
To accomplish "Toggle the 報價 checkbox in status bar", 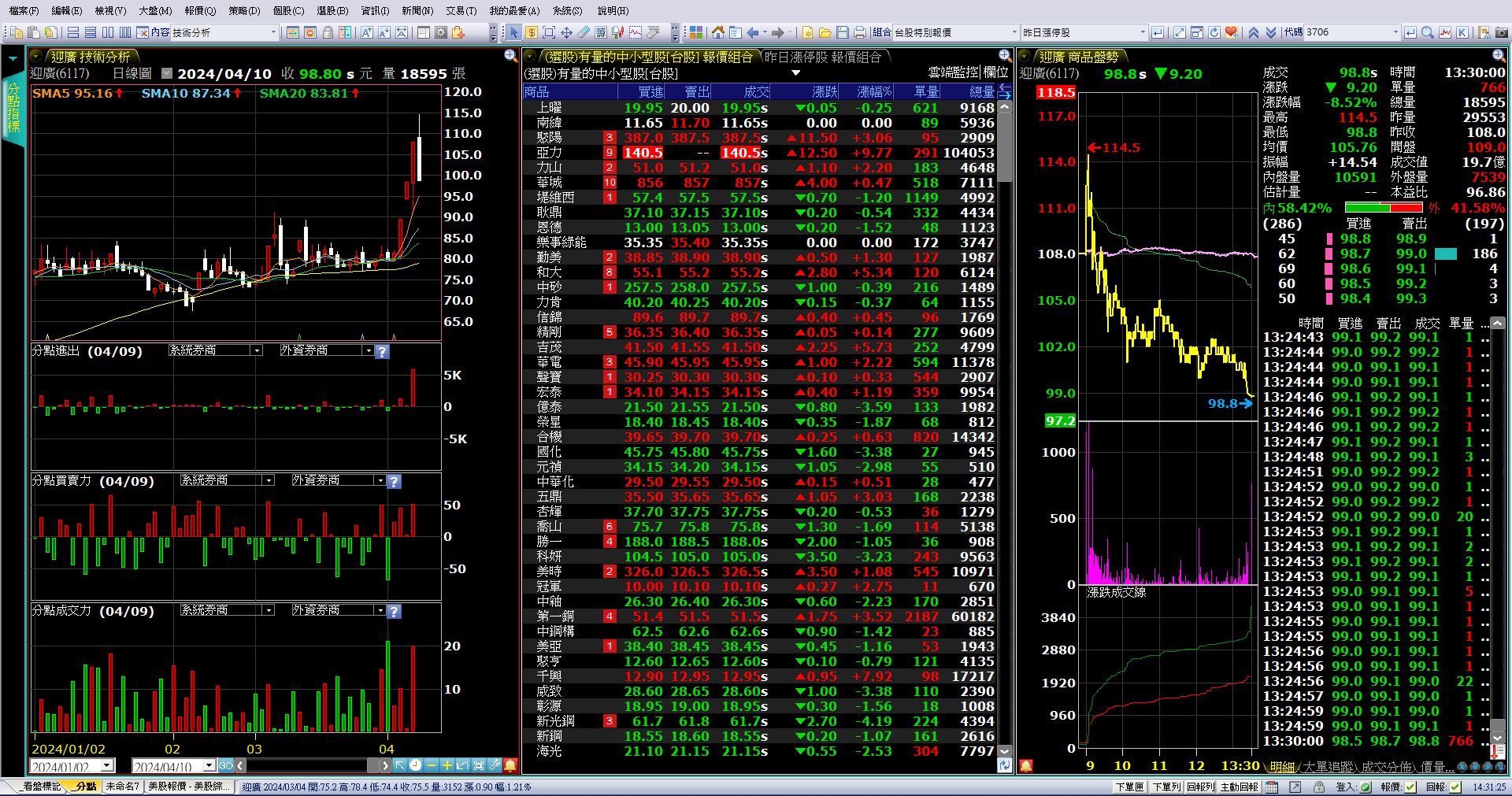I will (x=1410, y=787).
